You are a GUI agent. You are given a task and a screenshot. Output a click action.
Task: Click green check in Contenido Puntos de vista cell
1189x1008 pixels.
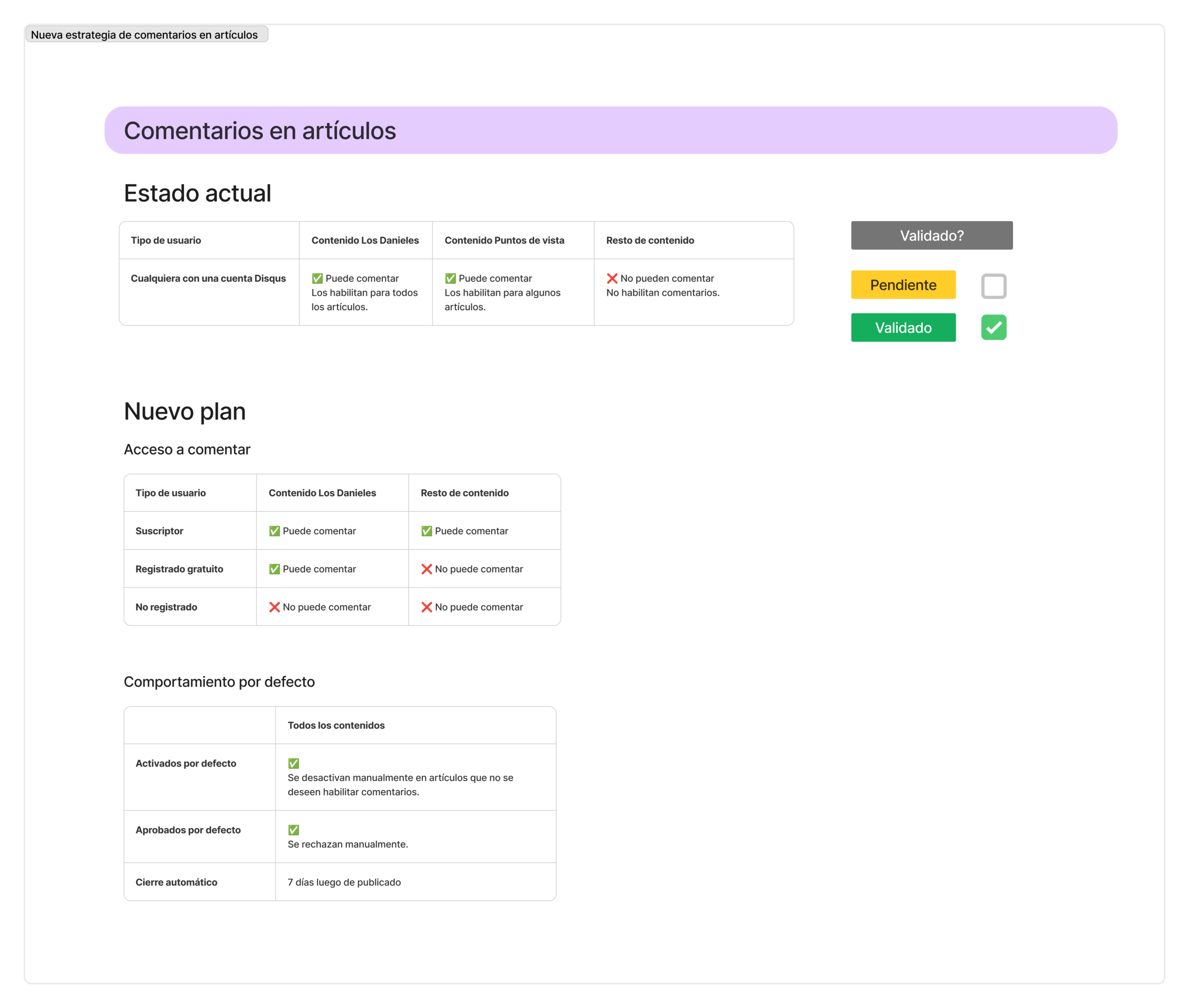(x=451, y=278)
